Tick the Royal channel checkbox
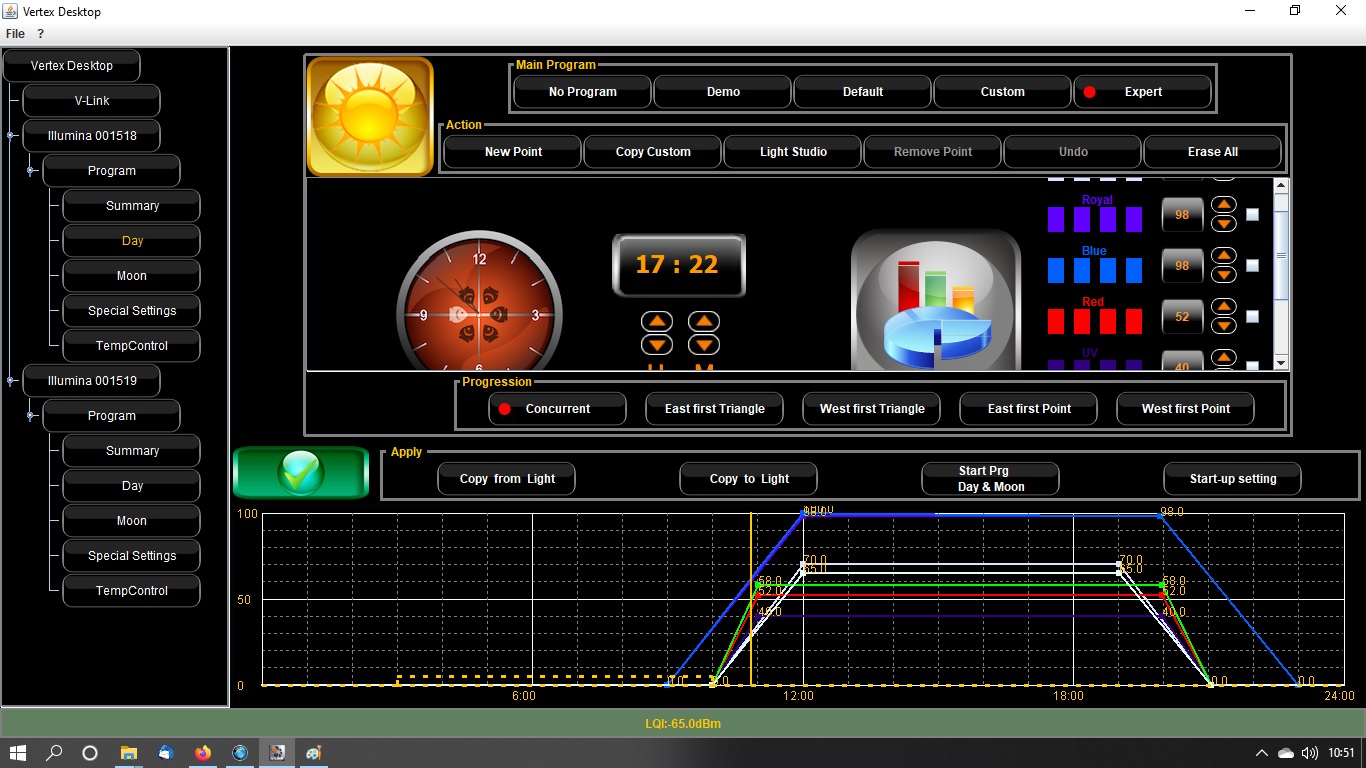The image size is (1366, 768). 1252,215
